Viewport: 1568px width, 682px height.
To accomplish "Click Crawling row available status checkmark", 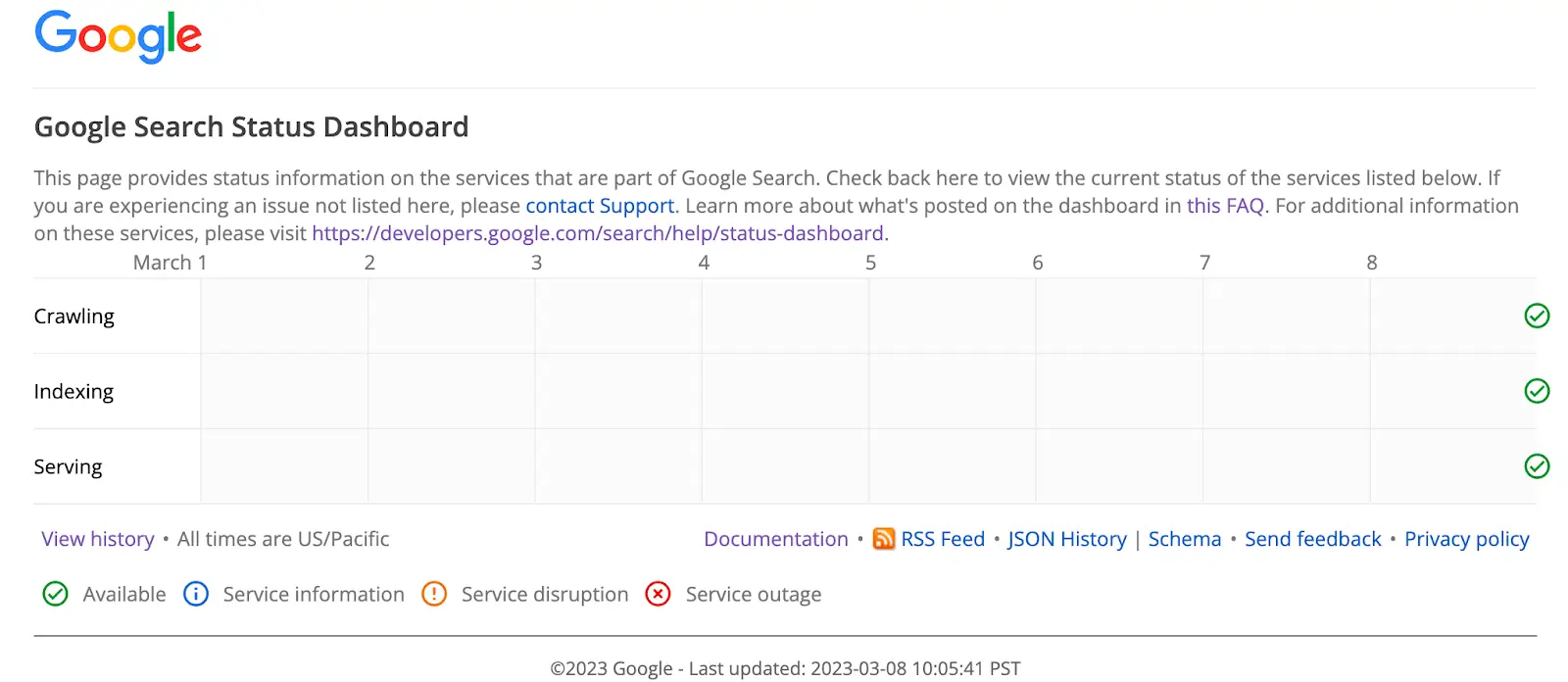I will (1537, 316).
